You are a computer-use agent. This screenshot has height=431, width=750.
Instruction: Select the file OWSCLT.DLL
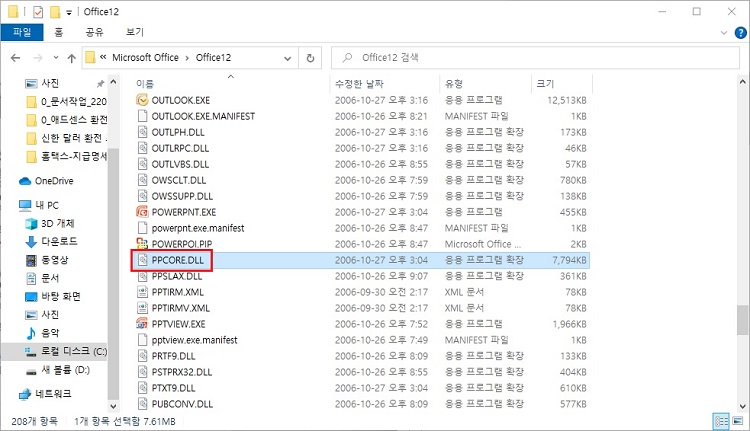pyautogui.click(x=178, y=180)
